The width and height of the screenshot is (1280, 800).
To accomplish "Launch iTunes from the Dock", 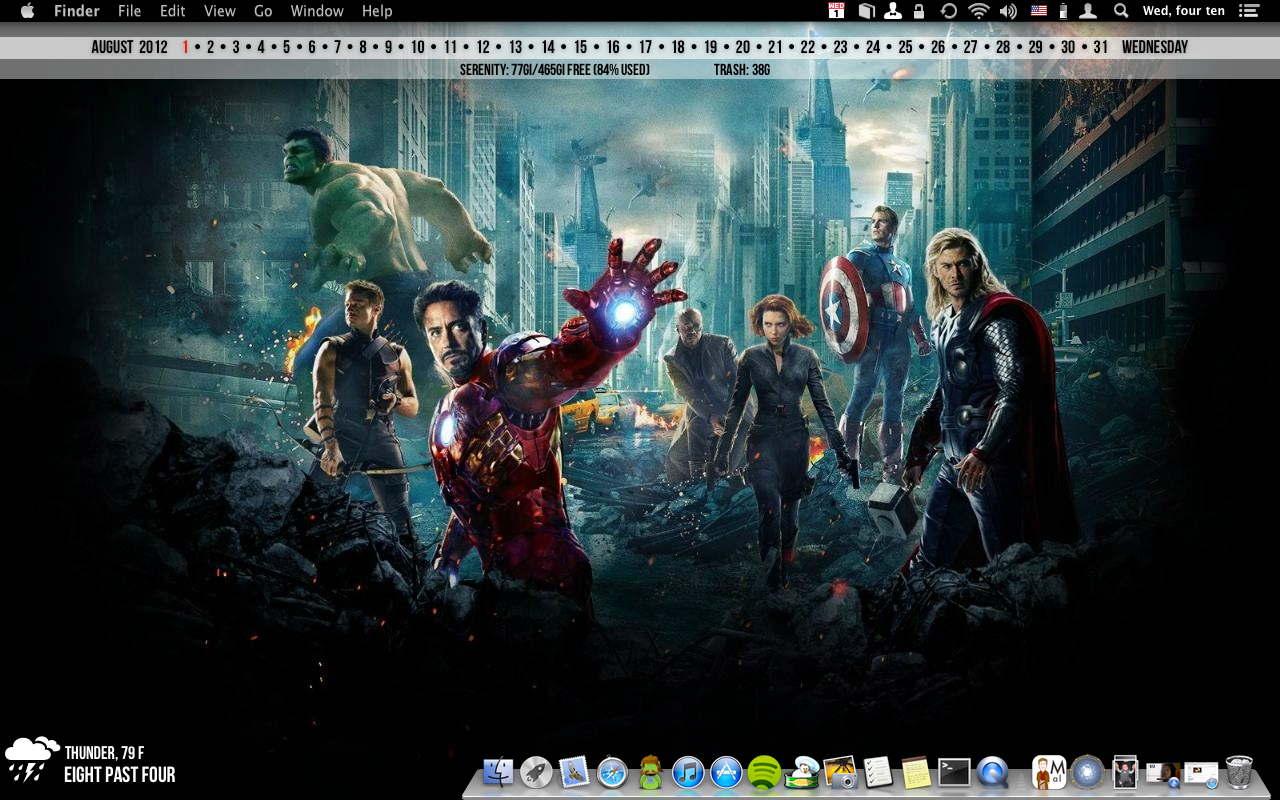I will (688, 772).
